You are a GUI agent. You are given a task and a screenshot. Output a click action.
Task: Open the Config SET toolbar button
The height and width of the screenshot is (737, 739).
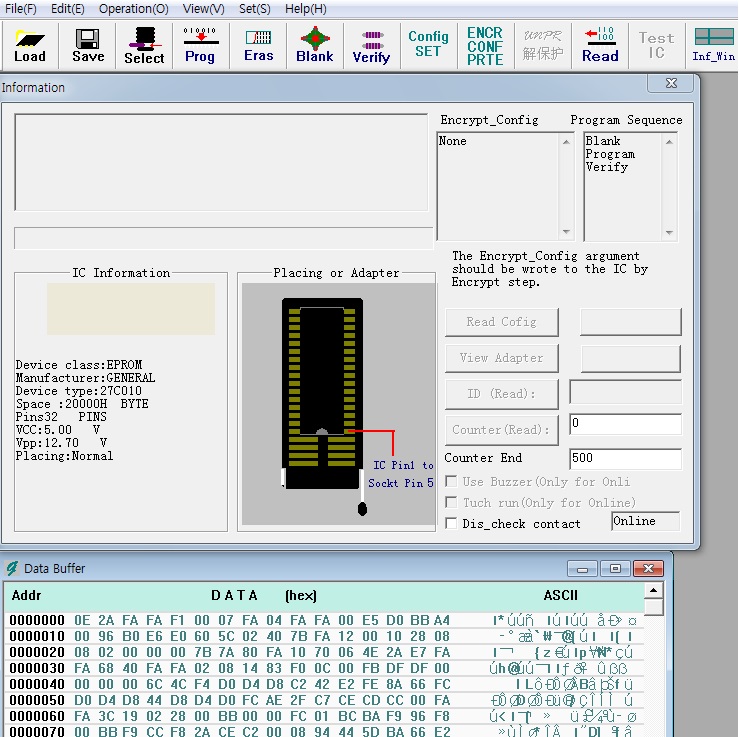[428, 46]
